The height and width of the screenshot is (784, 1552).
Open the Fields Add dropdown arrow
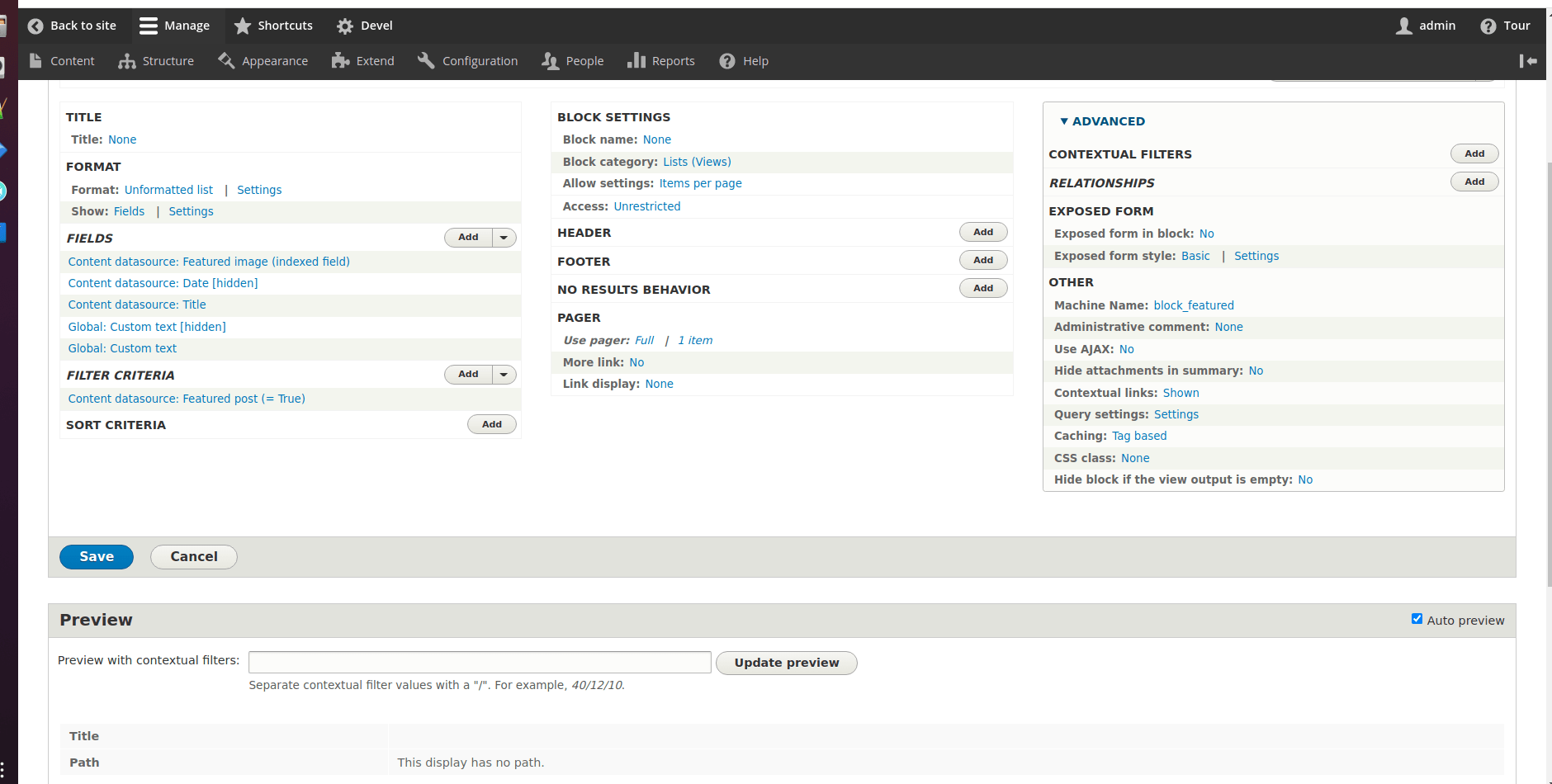(504, 238)
